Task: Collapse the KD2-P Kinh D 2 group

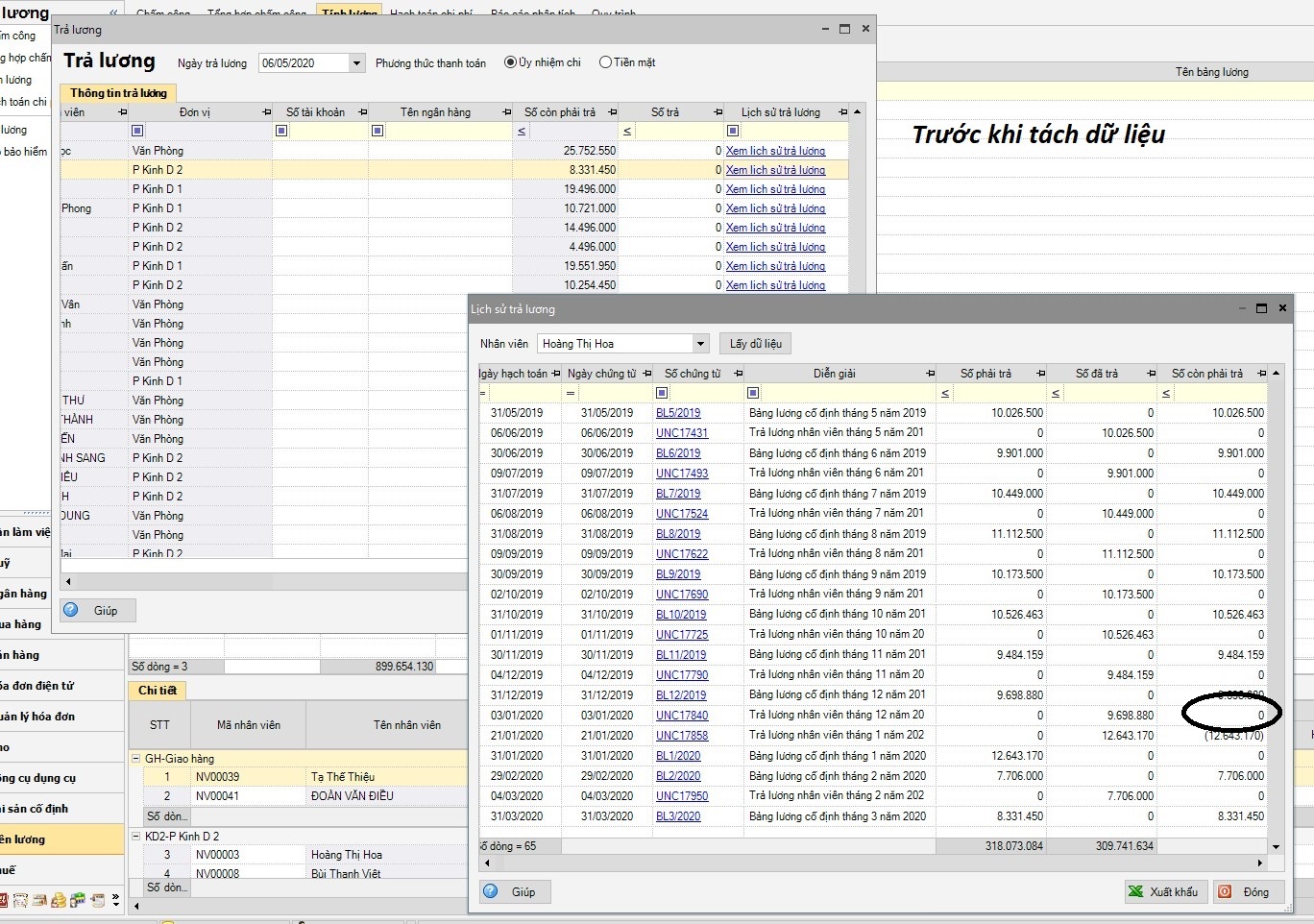Action: click(x=136, y=837)
